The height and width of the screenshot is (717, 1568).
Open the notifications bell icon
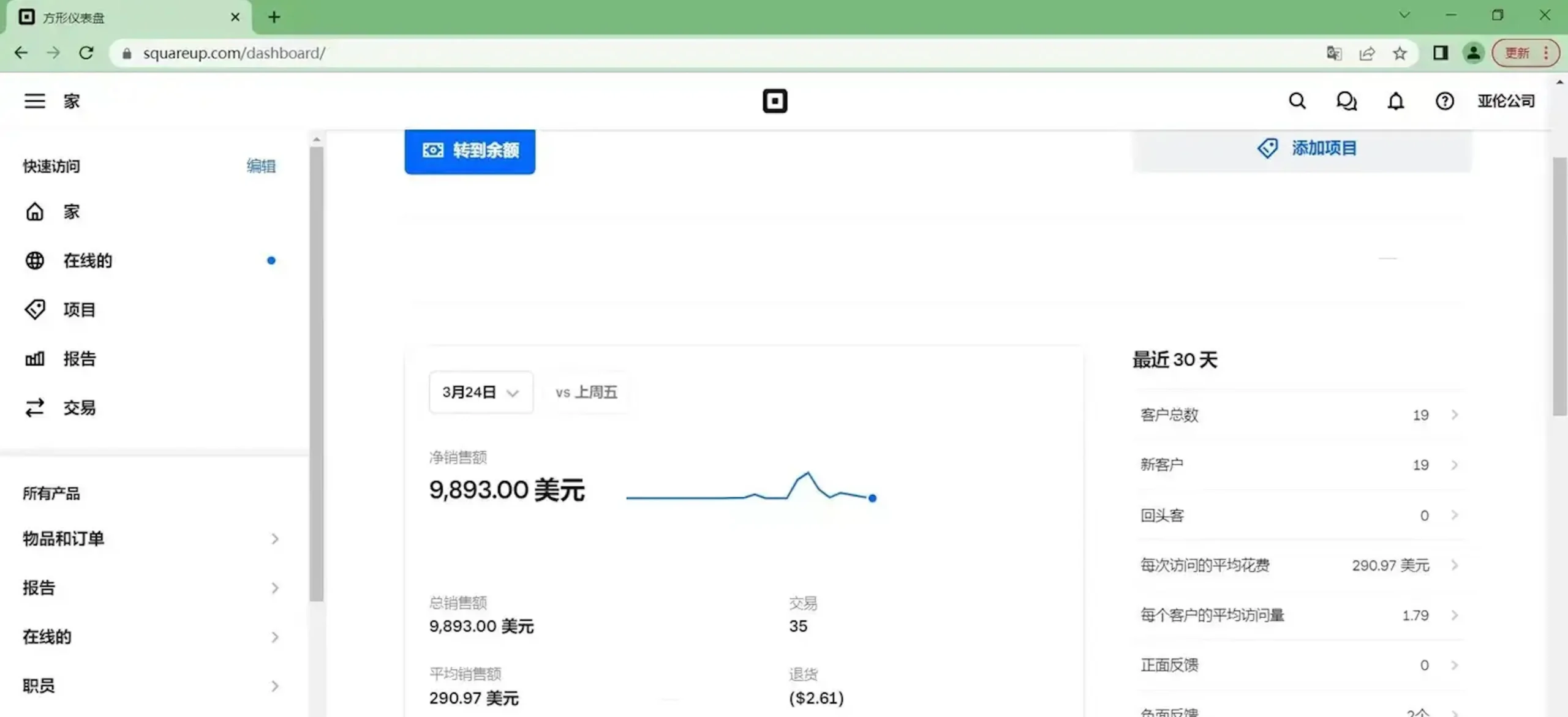point(1395,101)
